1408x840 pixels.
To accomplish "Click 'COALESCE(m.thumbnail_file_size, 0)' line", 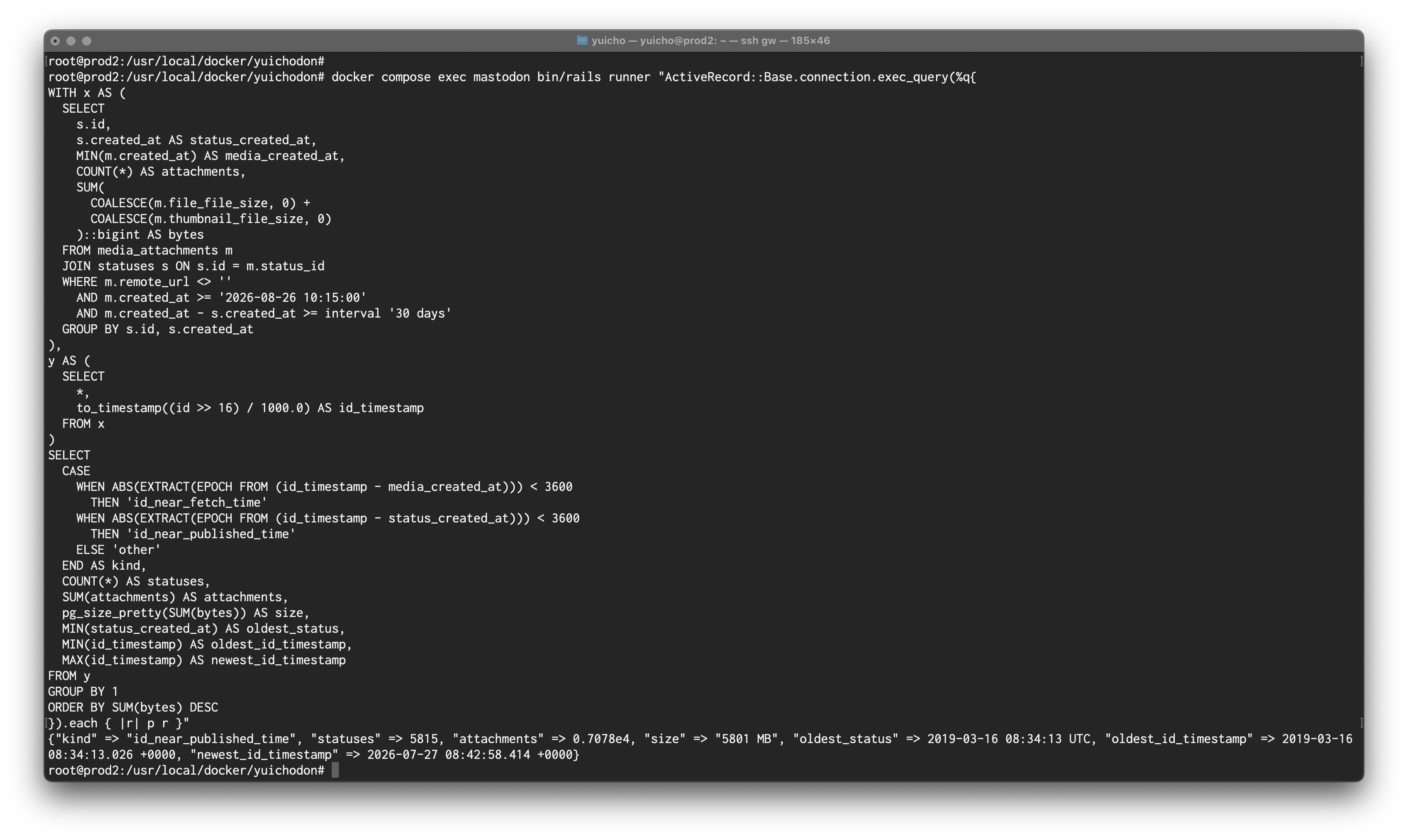I will [x=211, y=219].
